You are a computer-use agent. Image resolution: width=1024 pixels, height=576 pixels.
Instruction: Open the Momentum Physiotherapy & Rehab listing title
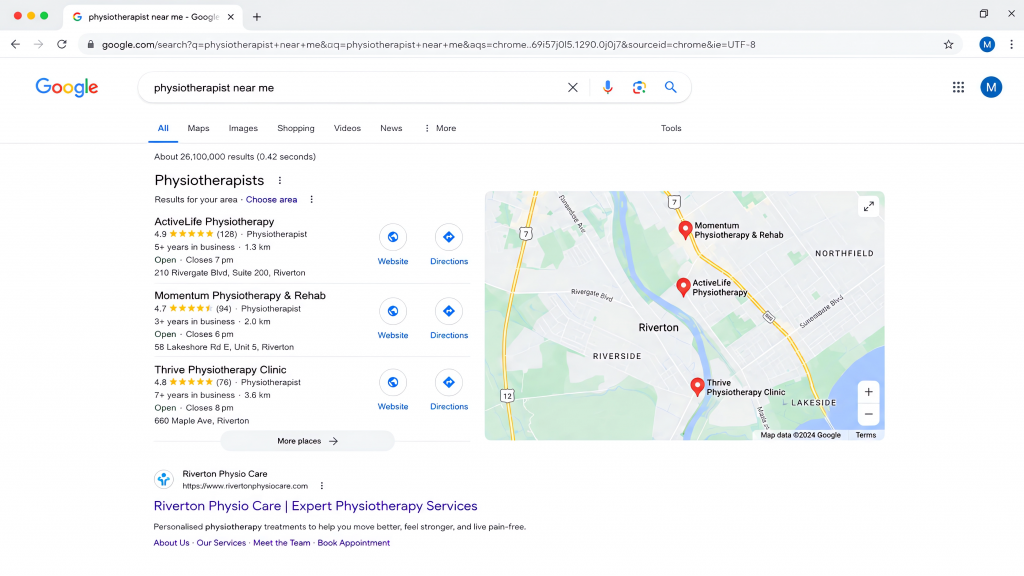[240, 295]
